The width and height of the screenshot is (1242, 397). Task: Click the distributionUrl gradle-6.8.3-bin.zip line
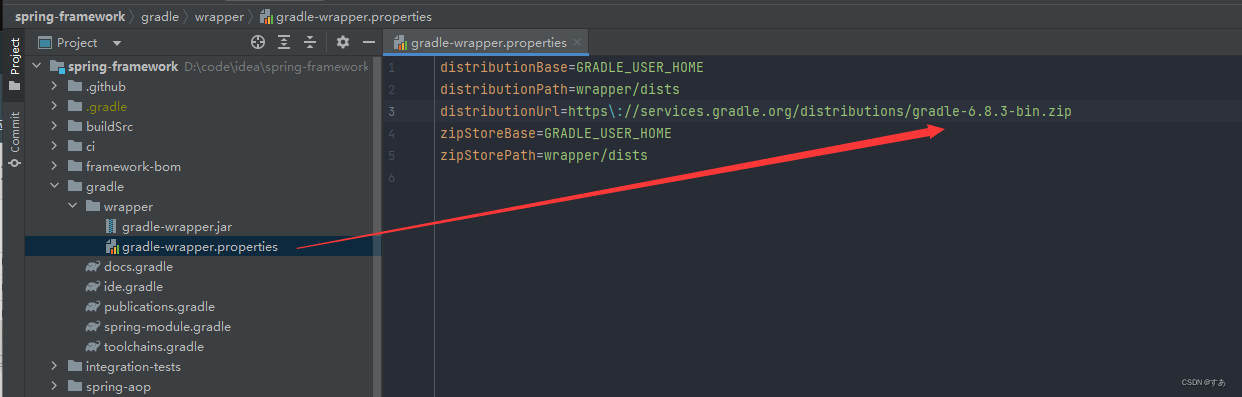click(756, 111)
